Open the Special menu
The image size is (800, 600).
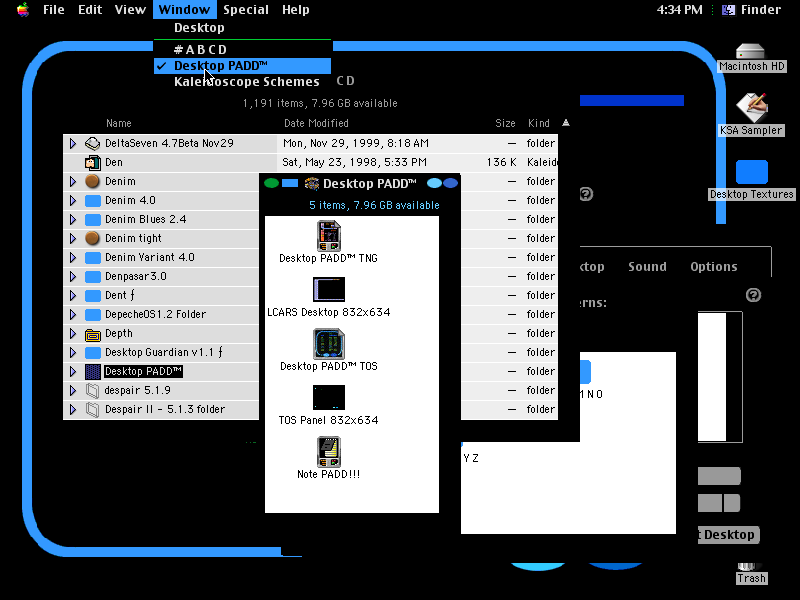[246, 10]
